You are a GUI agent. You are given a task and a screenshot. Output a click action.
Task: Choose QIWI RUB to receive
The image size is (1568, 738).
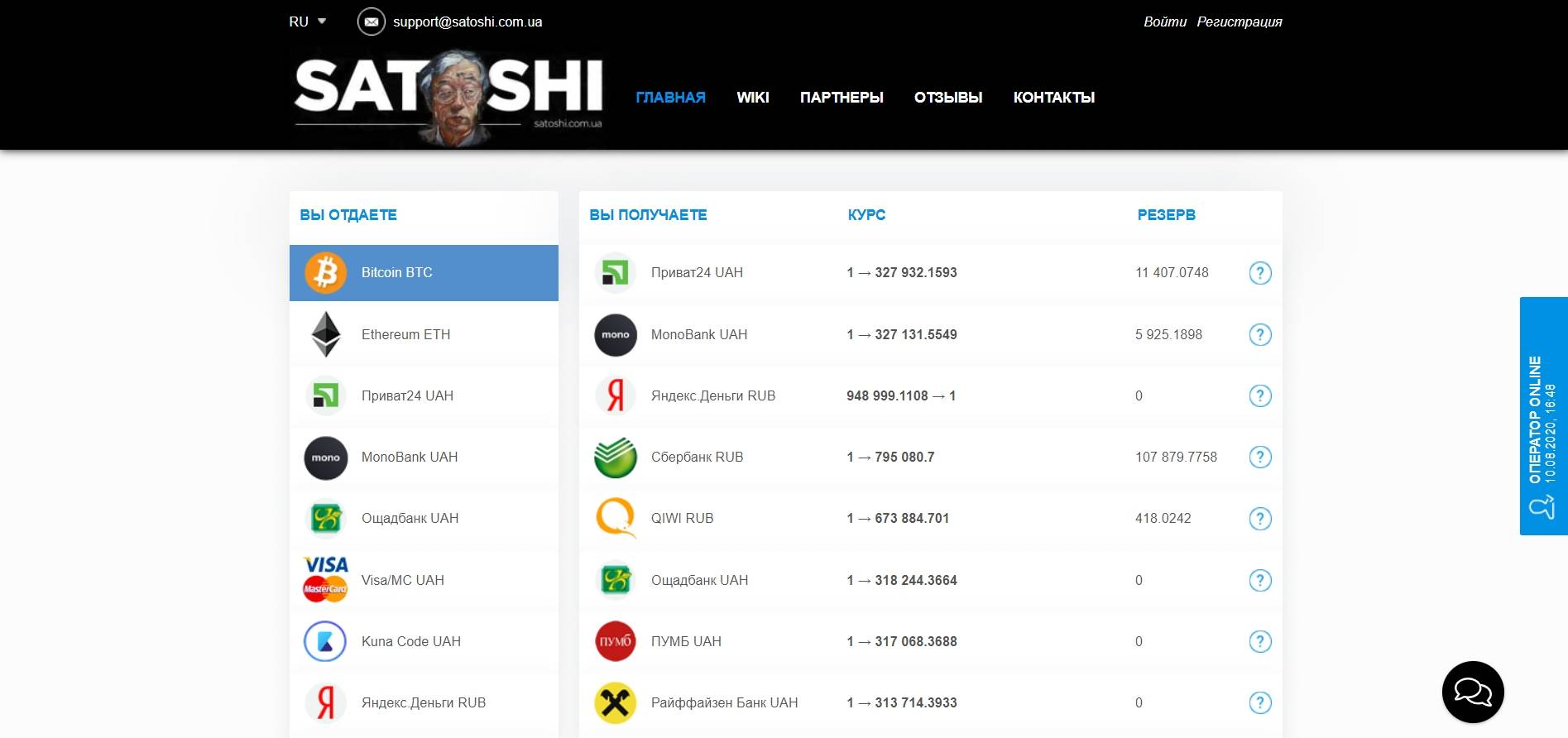[x=931, y=518]
